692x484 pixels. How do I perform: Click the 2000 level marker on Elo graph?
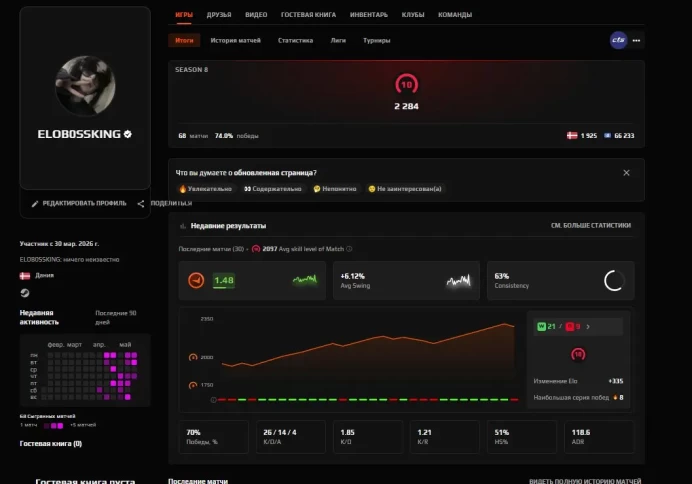tap(193, 357)
